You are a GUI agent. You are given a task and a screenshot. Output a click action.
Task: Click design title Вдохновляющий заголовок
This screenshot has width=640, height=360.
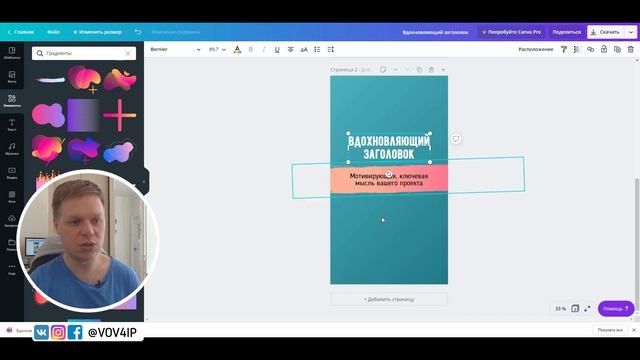tap(435, 32)
